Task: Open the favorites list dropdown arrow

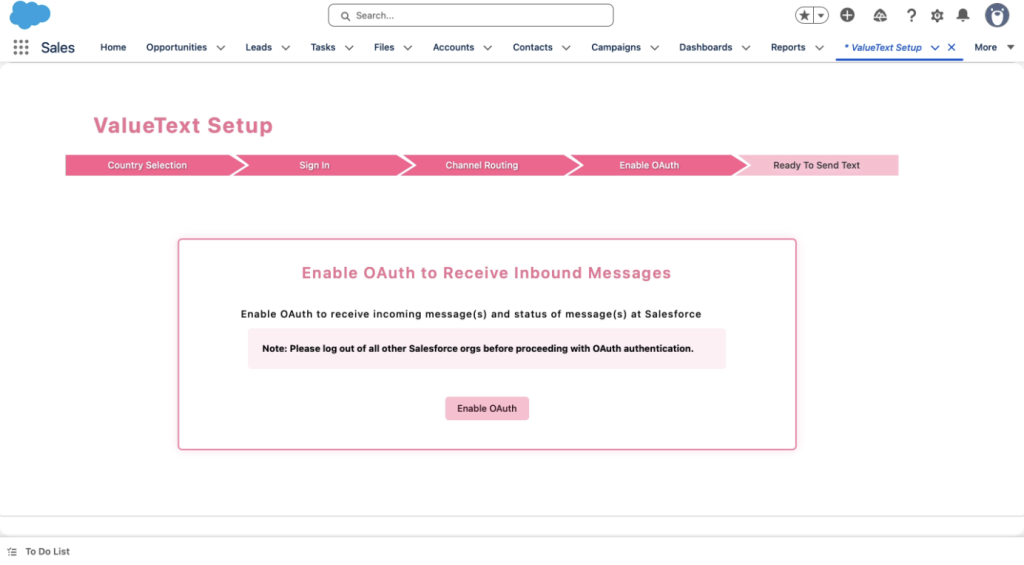Action: [821, 15]
